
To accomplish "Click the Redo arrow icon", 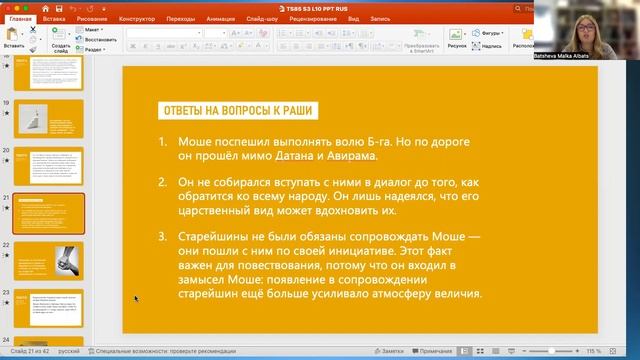I will (90, 9).
